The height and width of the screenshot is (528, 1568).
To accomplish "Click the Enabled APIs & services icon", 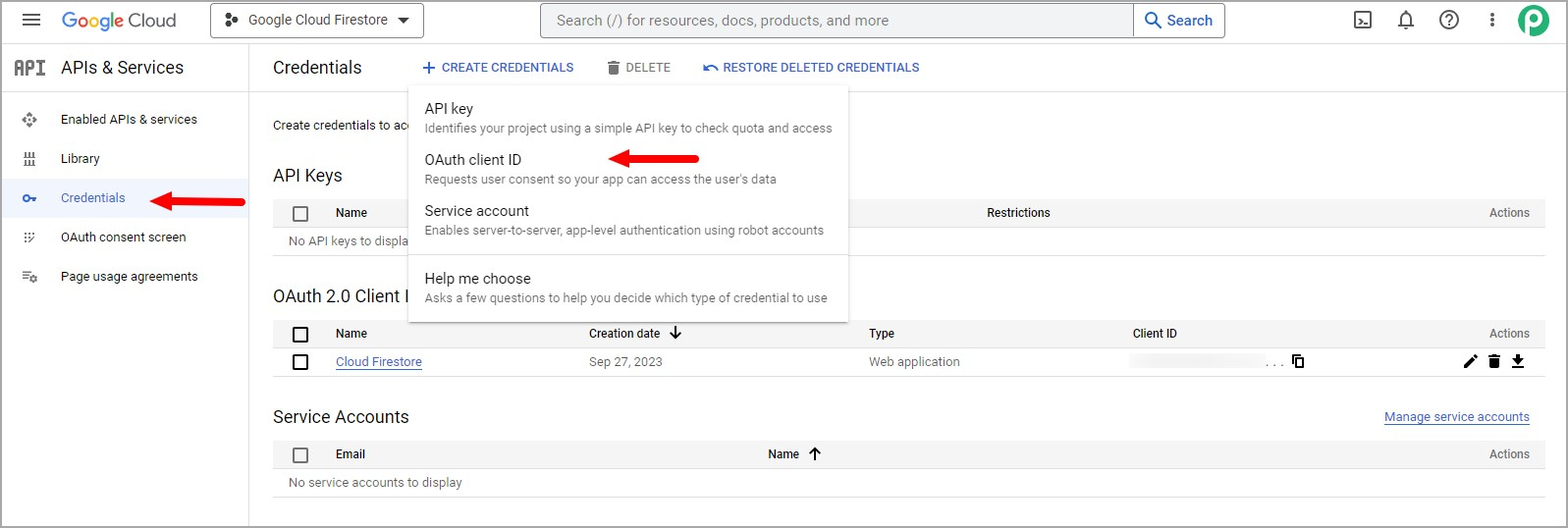I will tap(29, 120).
